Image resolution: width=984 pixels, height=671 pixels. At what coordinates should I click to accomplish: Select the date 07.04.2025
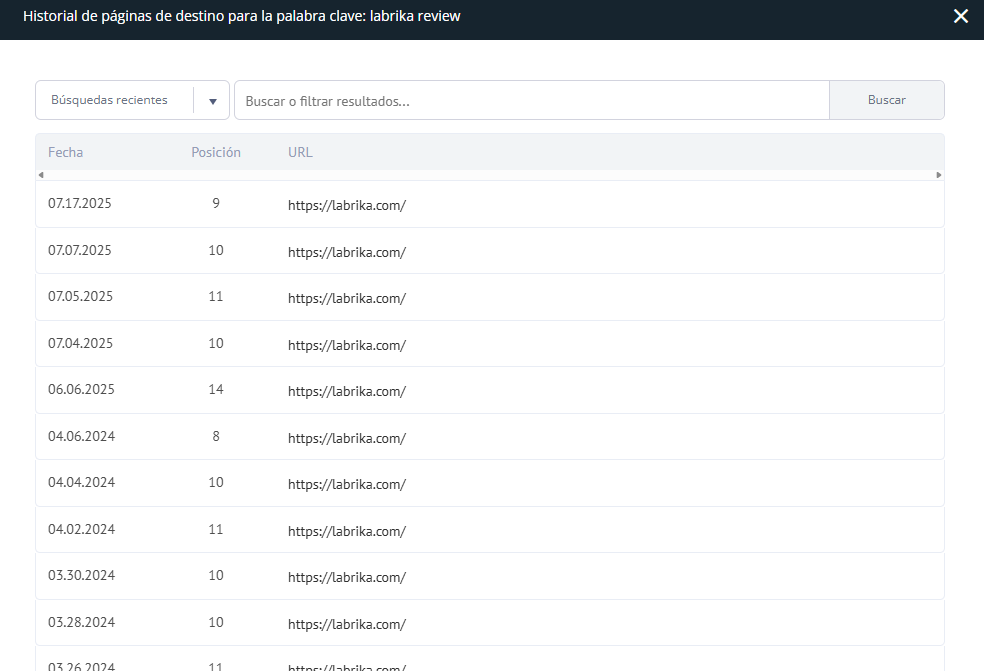[x=80, y=343]
